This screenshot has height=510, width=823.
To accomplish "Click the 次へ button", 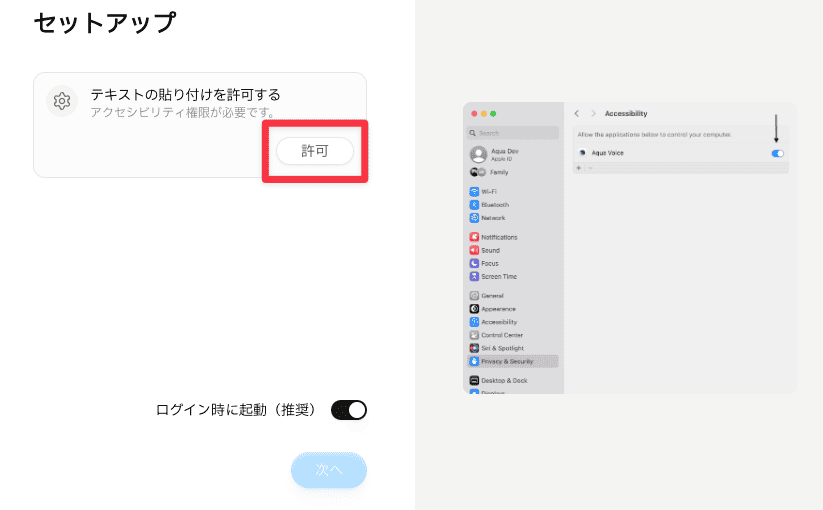I will pos(329,470).
